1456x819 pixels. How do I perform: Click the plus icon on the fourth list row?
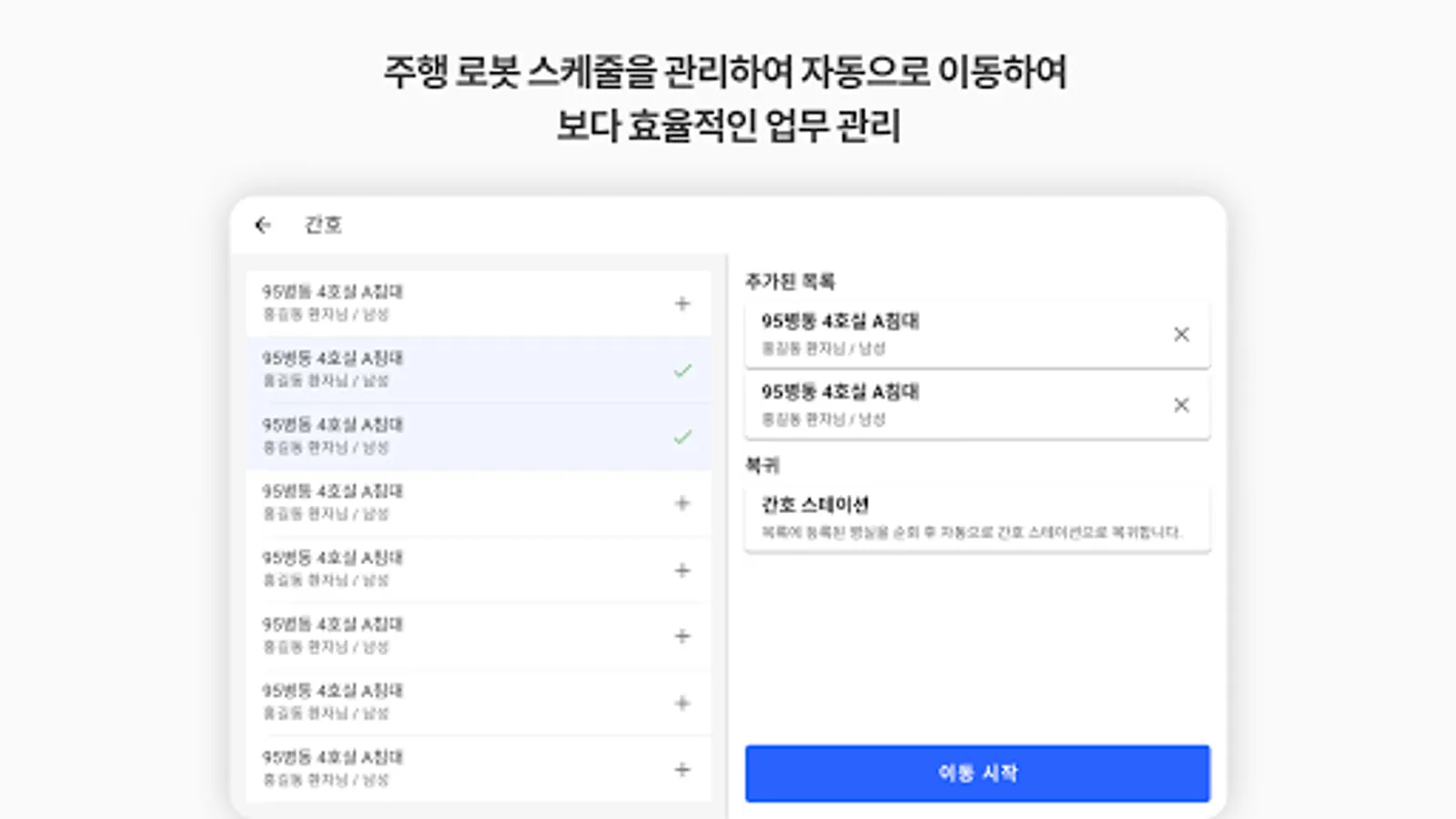click(682, 503)
